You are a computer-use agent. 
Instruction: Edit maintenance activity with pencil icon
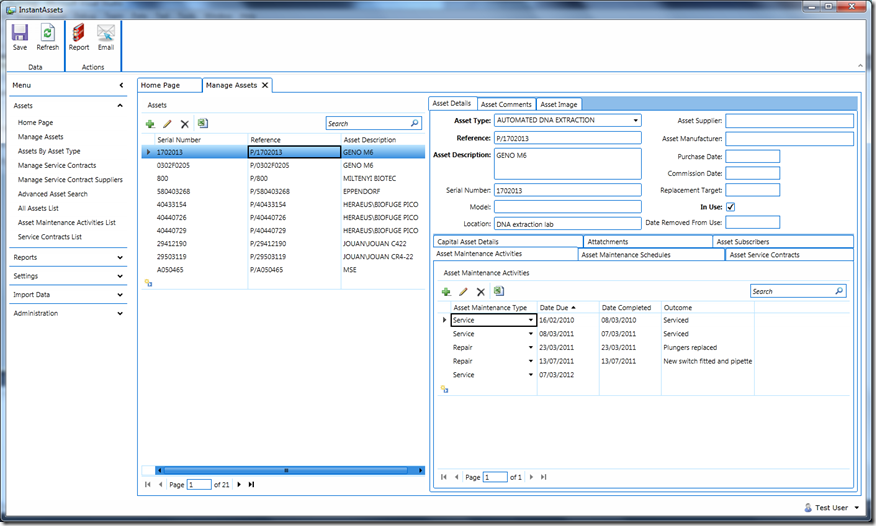[x=463, y=291]
